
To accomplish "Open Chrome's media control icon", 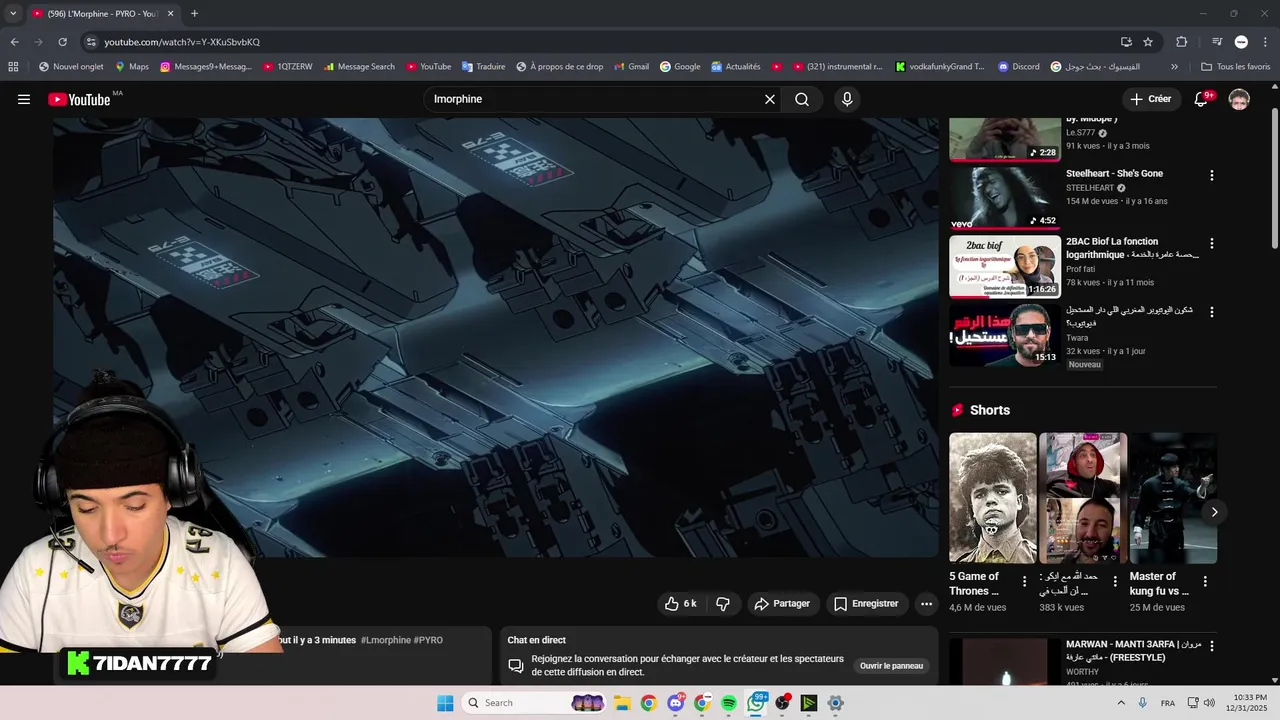I will (1217, 42).
